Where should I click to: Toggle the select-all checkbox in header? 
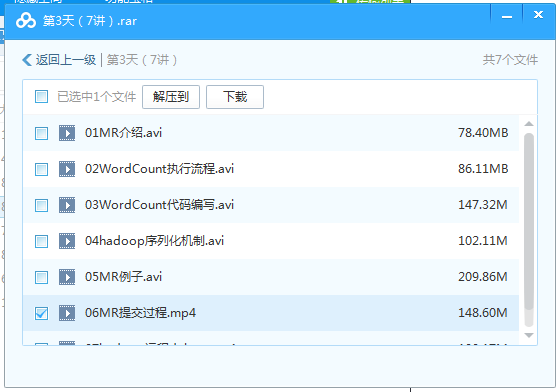41,96
